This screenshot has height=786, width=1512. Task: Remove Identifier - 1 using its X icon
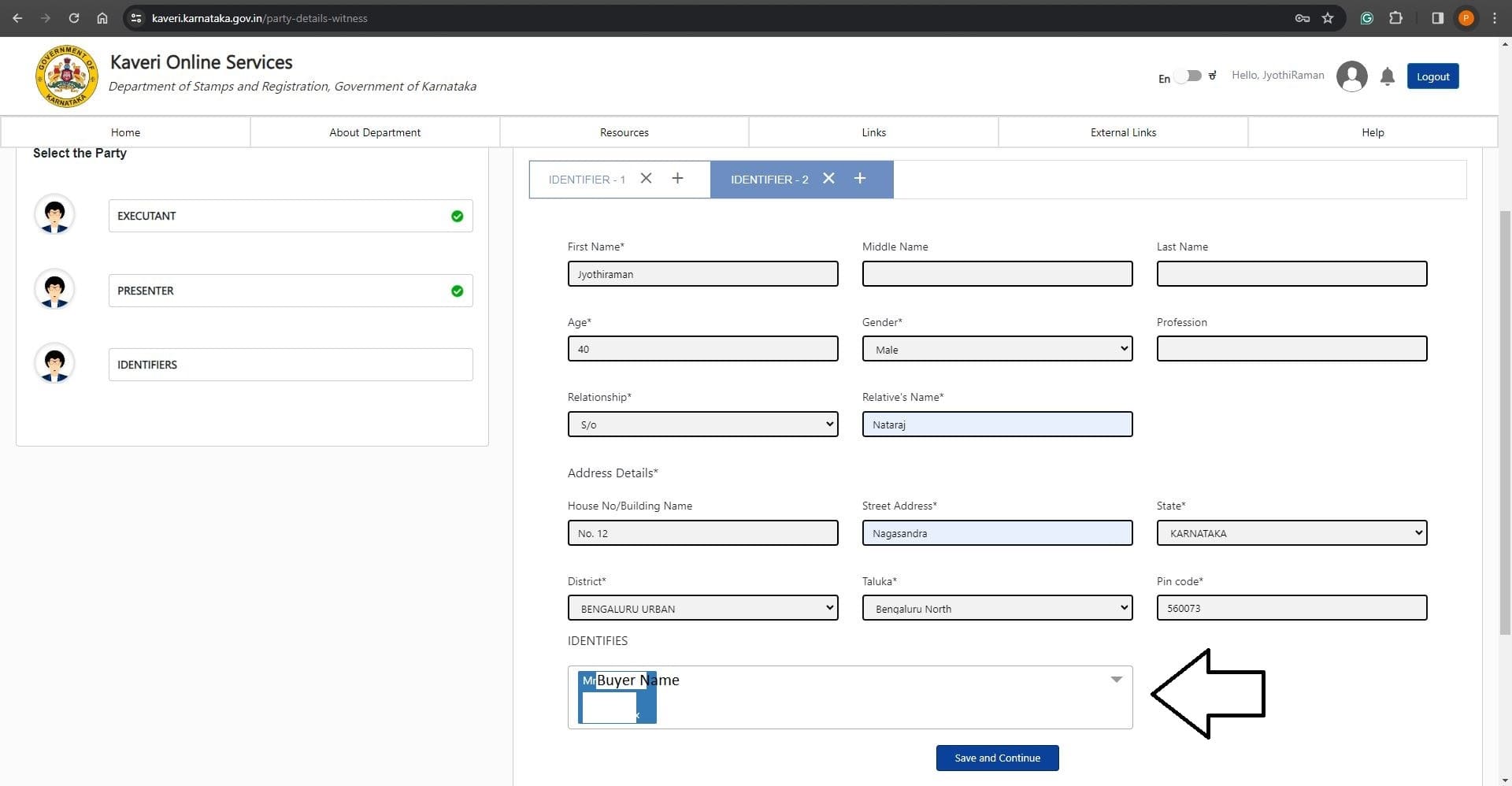[x=646, y=179]
